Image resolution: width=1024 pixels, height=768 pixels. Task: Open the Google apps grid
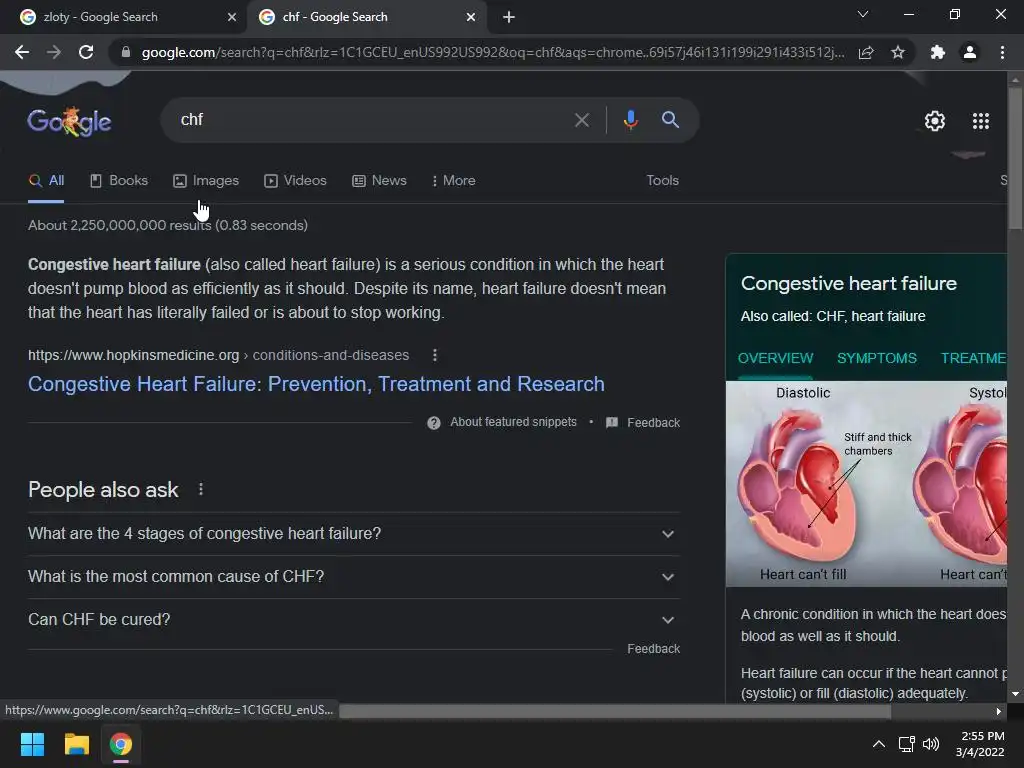click(981, 121)
